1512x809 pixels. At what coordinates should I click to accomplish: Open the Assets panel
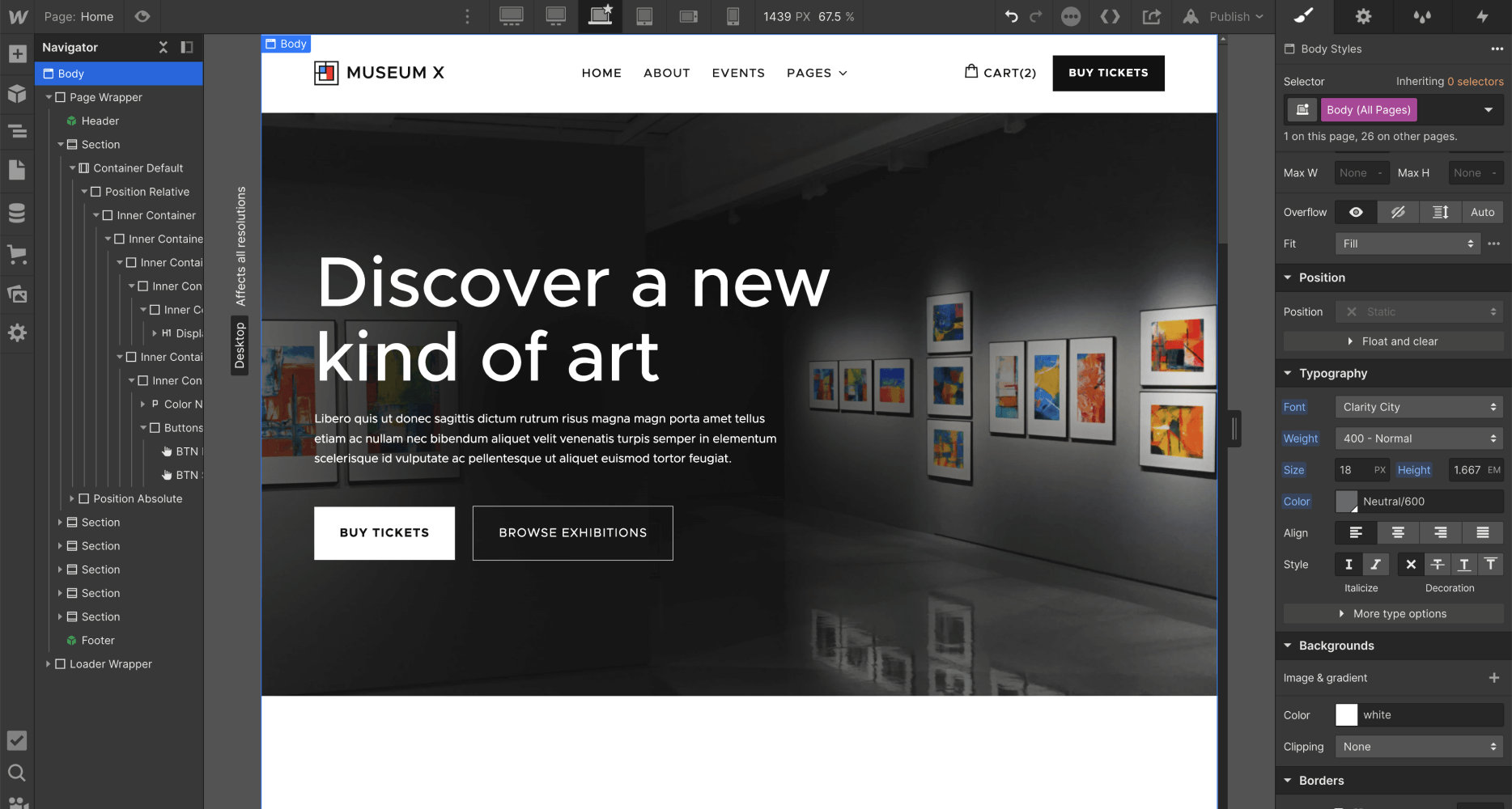click(x=18, y=294)
